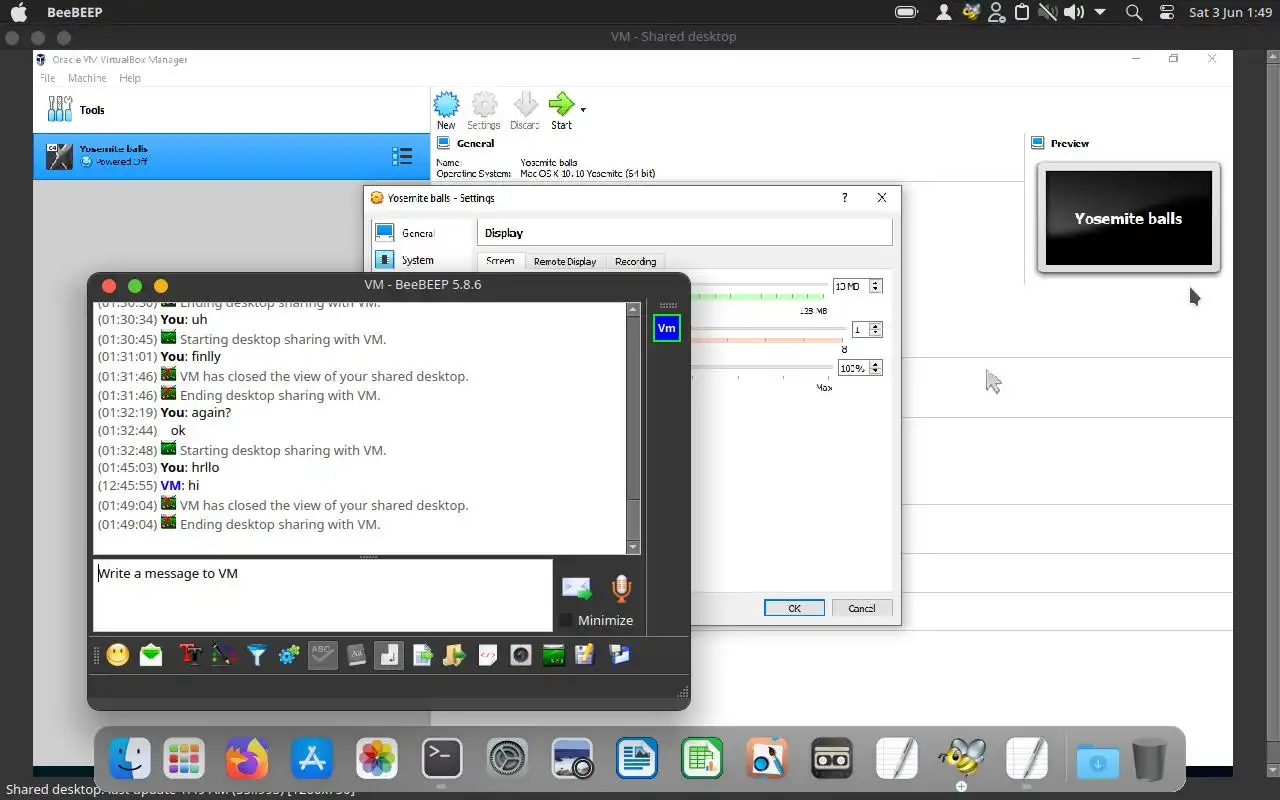
Task: Click the chat scrollbar up arrow
Action: point(632,310)
